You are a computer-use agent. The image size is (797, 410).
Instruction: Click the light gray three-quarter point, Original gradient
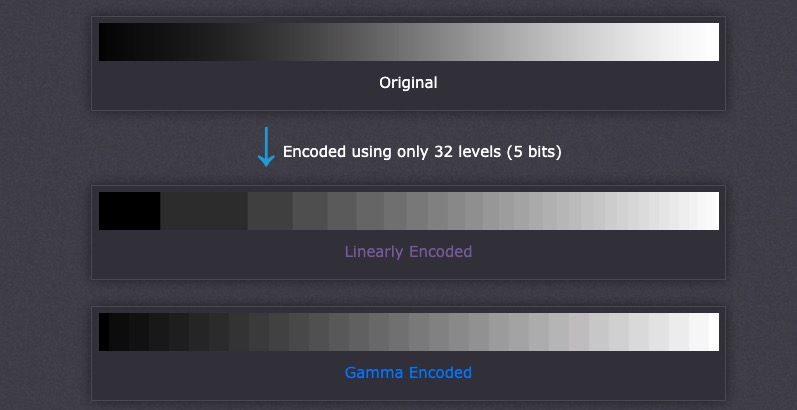click(564, 42)
